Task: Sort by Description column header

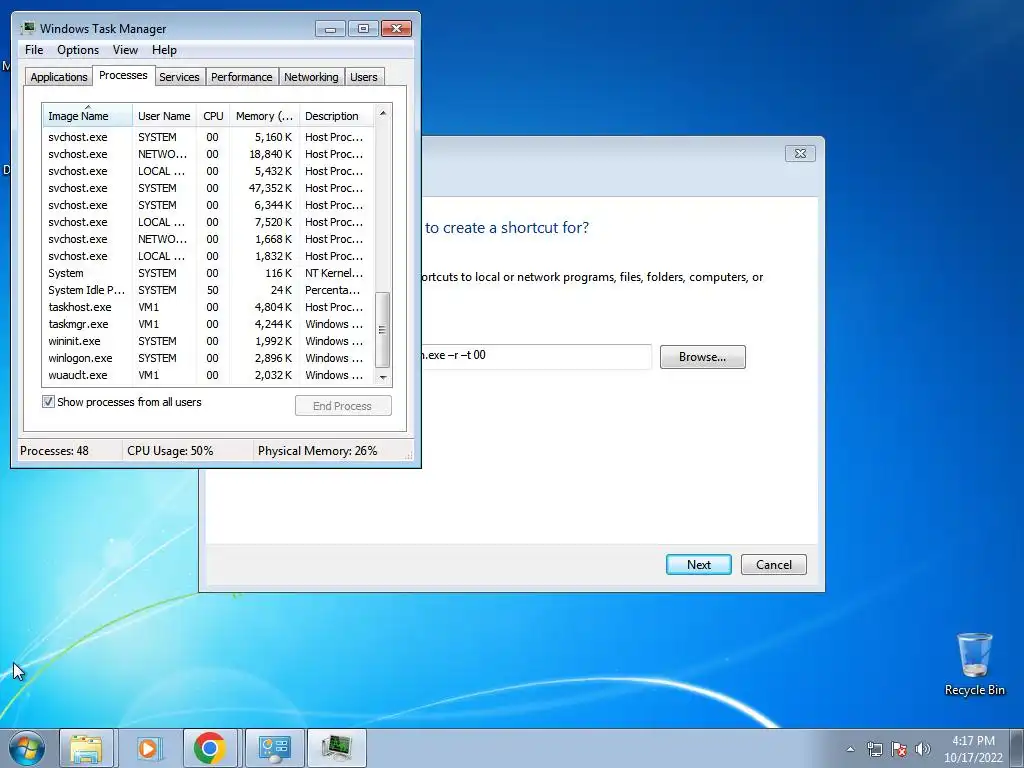Action: point(336,115)
